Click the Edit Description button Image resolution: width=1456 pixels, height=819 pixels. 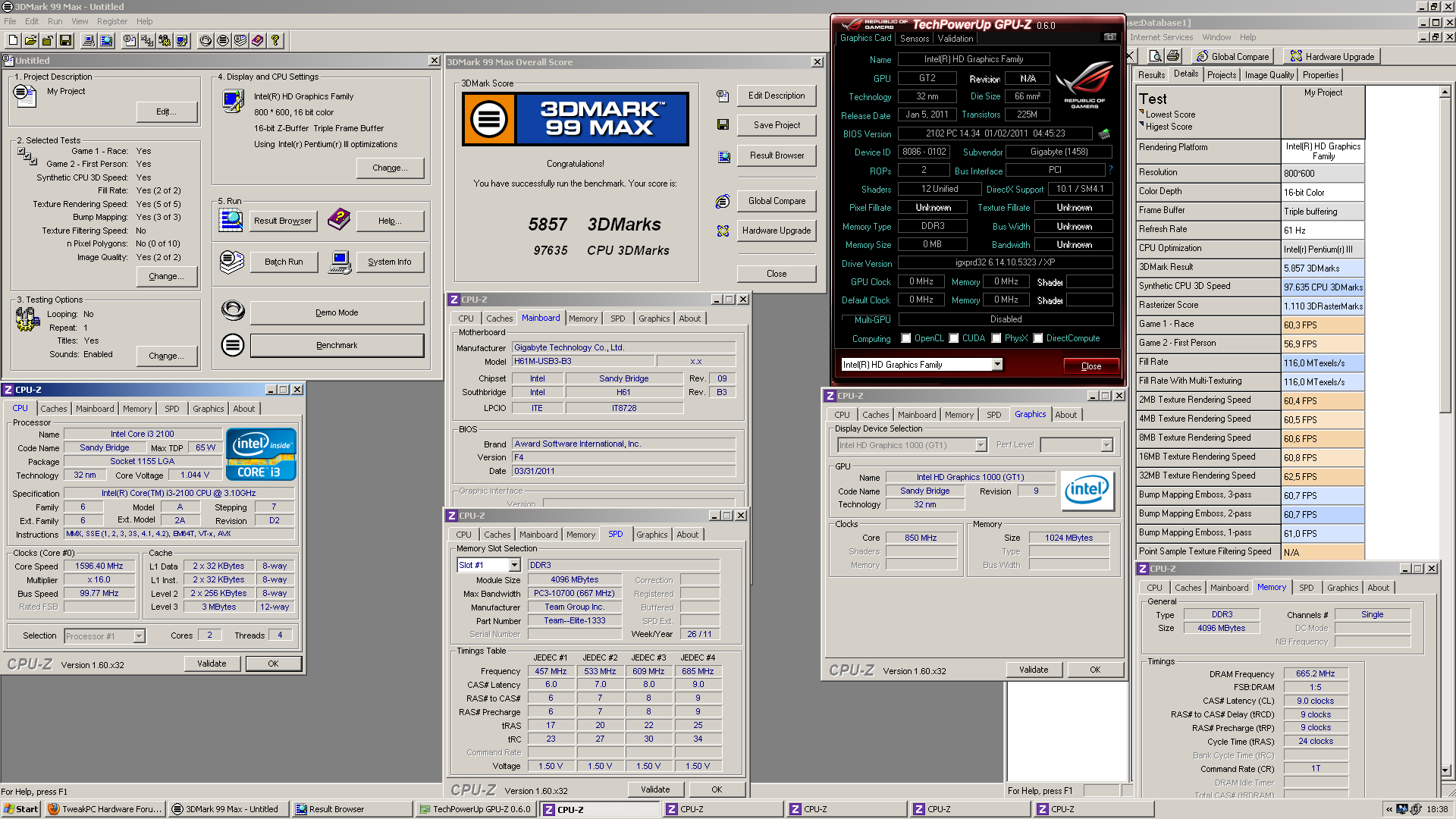tap(777, 96)
